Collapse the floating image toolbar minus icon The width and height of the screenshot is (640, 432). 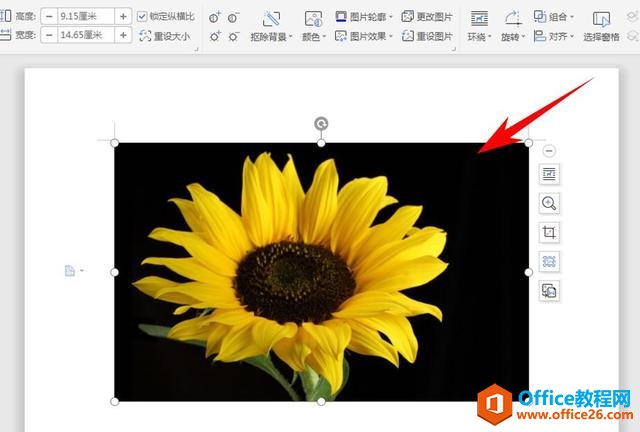549,151
